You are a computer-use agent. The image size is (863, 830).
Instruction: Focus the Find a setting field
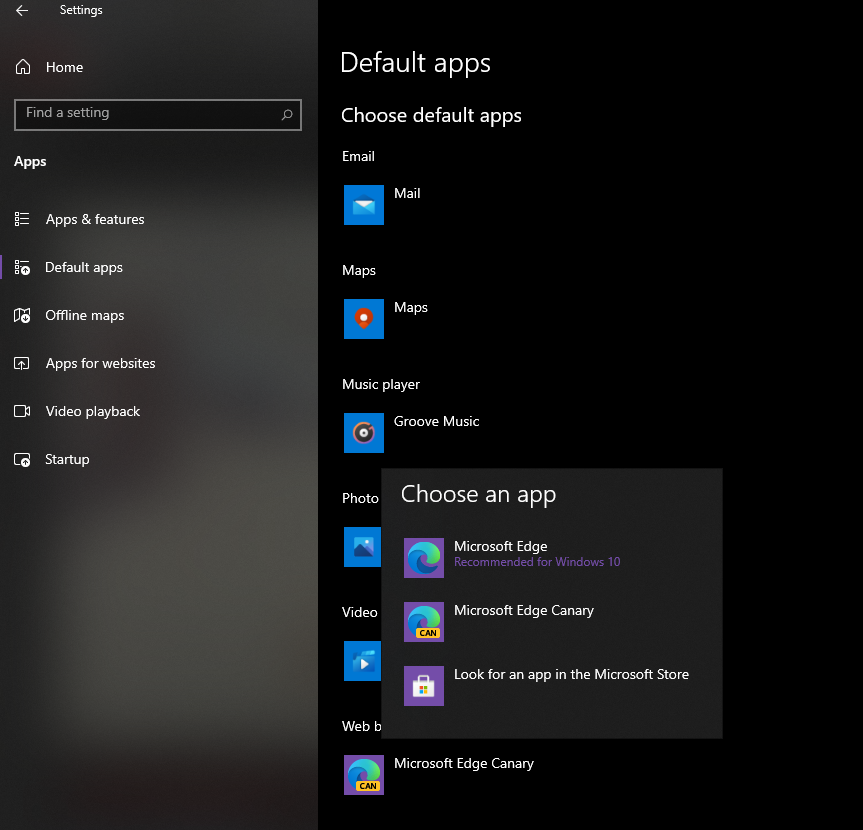click(157, 114)
